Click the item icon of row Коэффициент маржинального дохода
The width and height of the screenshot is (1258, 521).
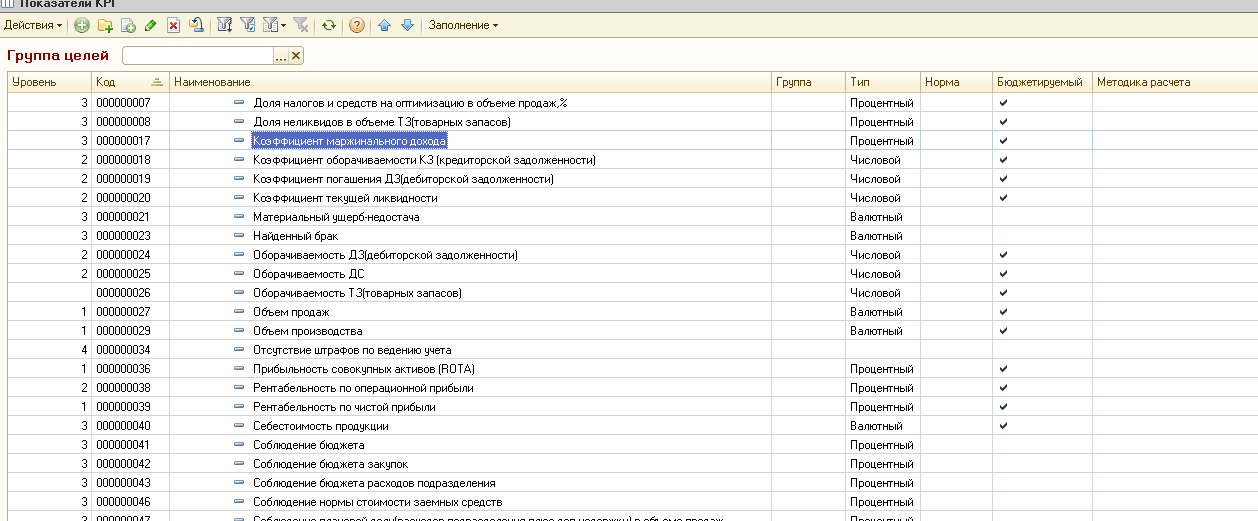click(x=239, y=141)
